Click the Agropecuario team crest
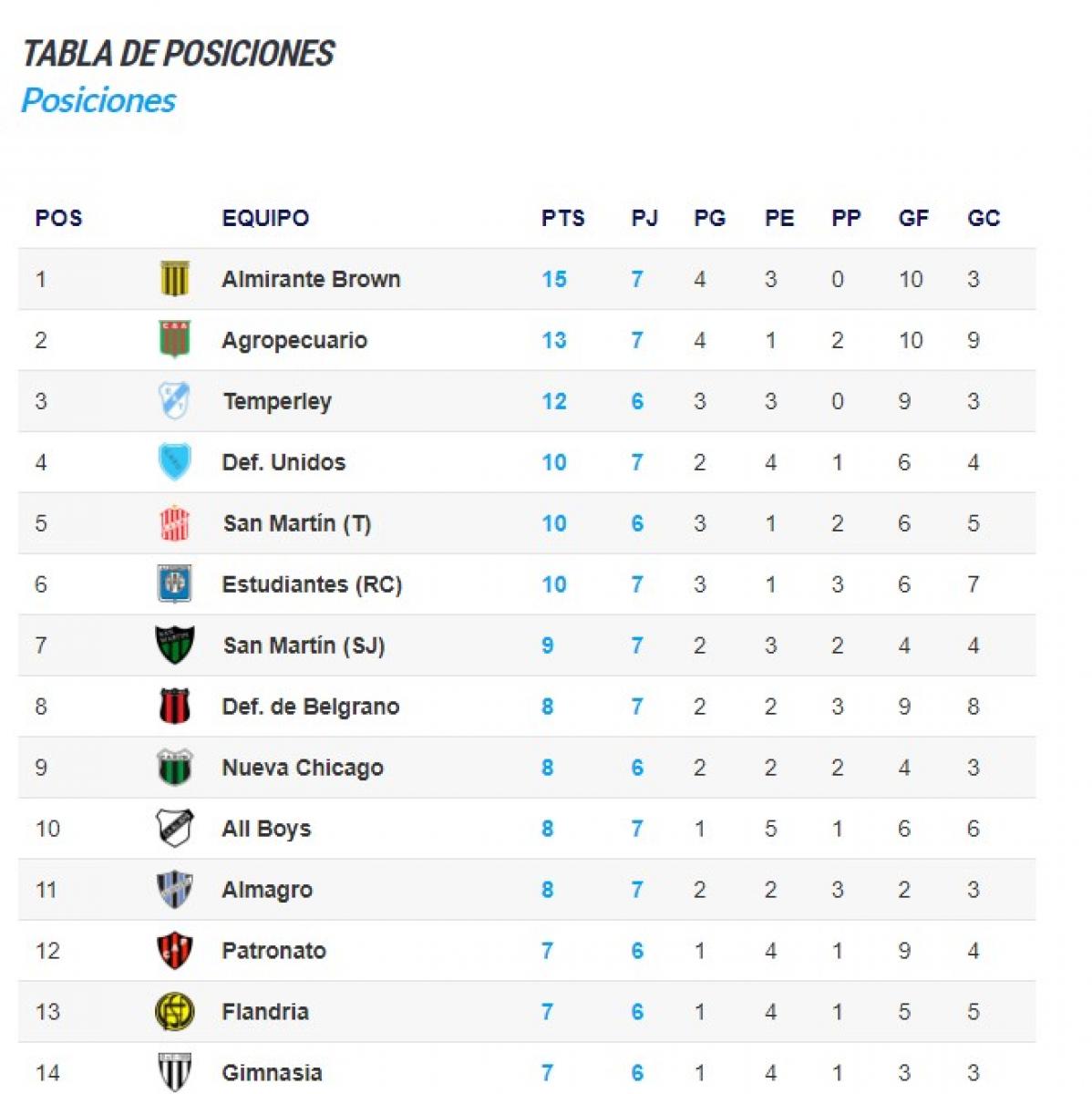1092x1094 pixels. coord(174,340)
